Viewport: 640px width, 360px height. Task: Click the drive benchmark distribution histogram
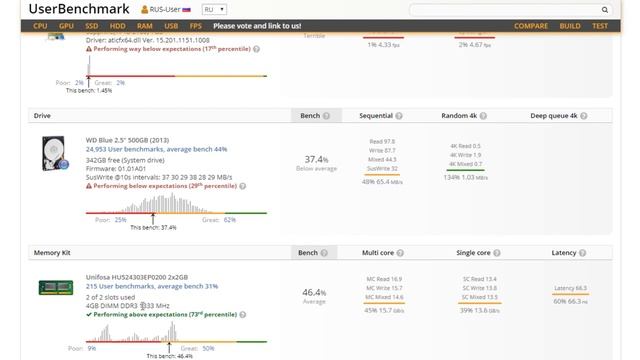point(176,204)
